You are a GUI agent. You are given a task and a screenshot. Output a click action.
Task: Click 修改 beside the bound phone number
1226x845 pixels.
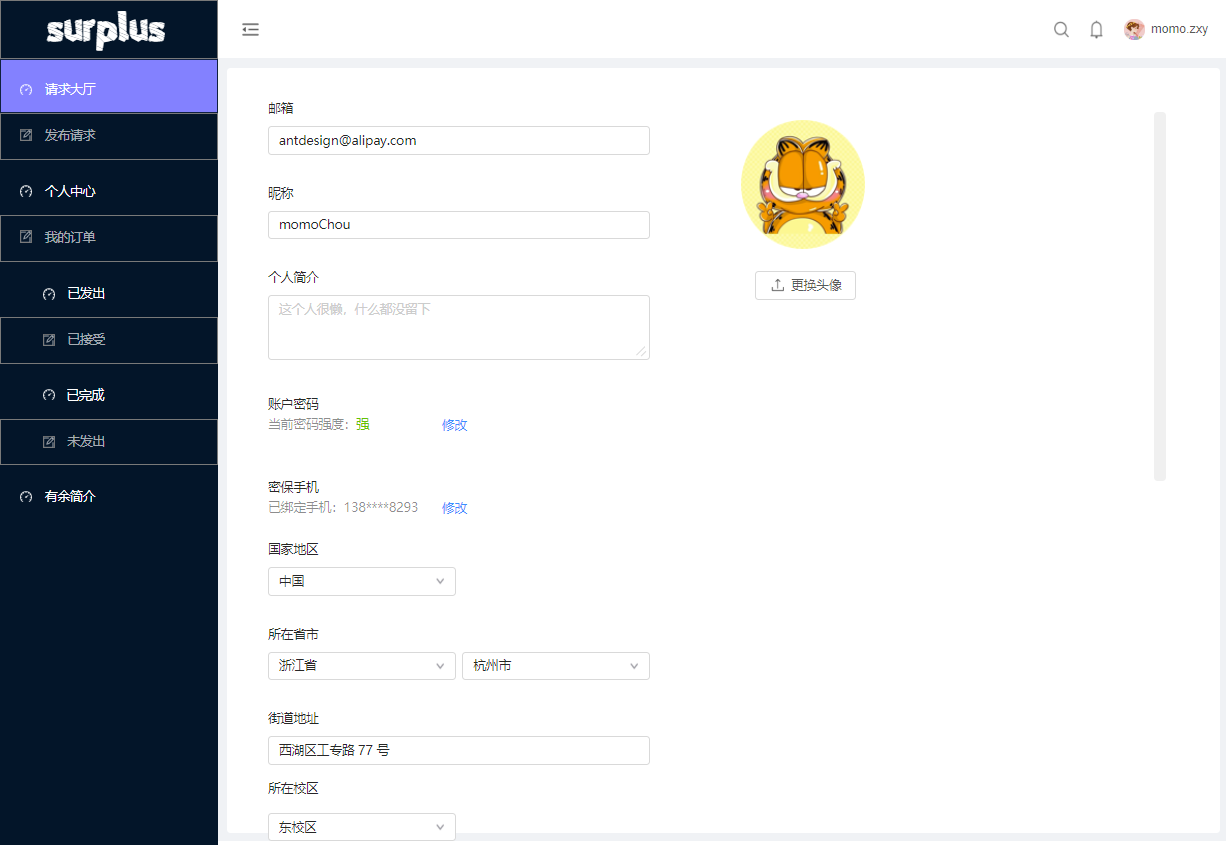[453, 508]
